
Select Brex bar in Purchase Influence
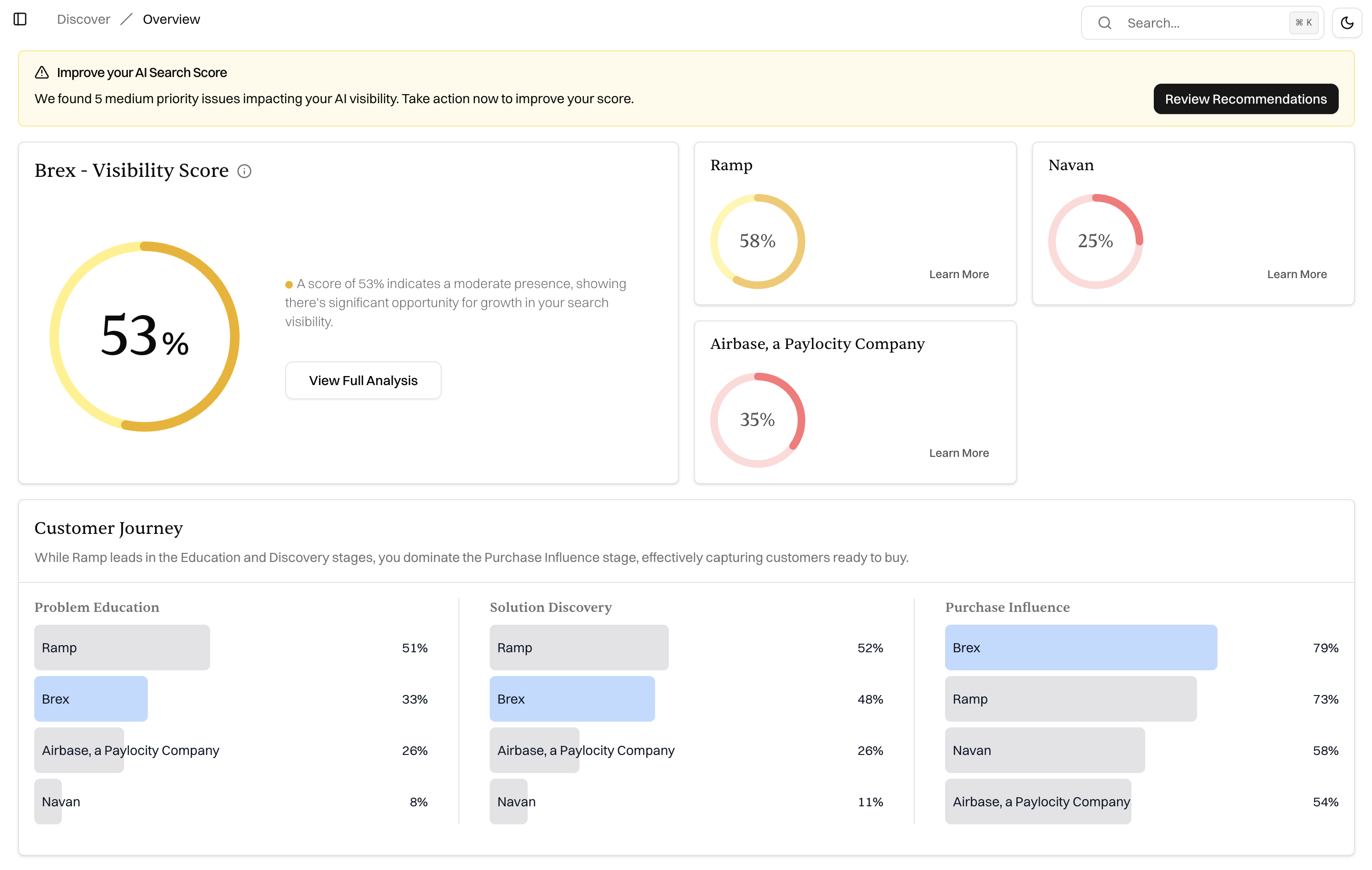click(x=1080, y=647)
